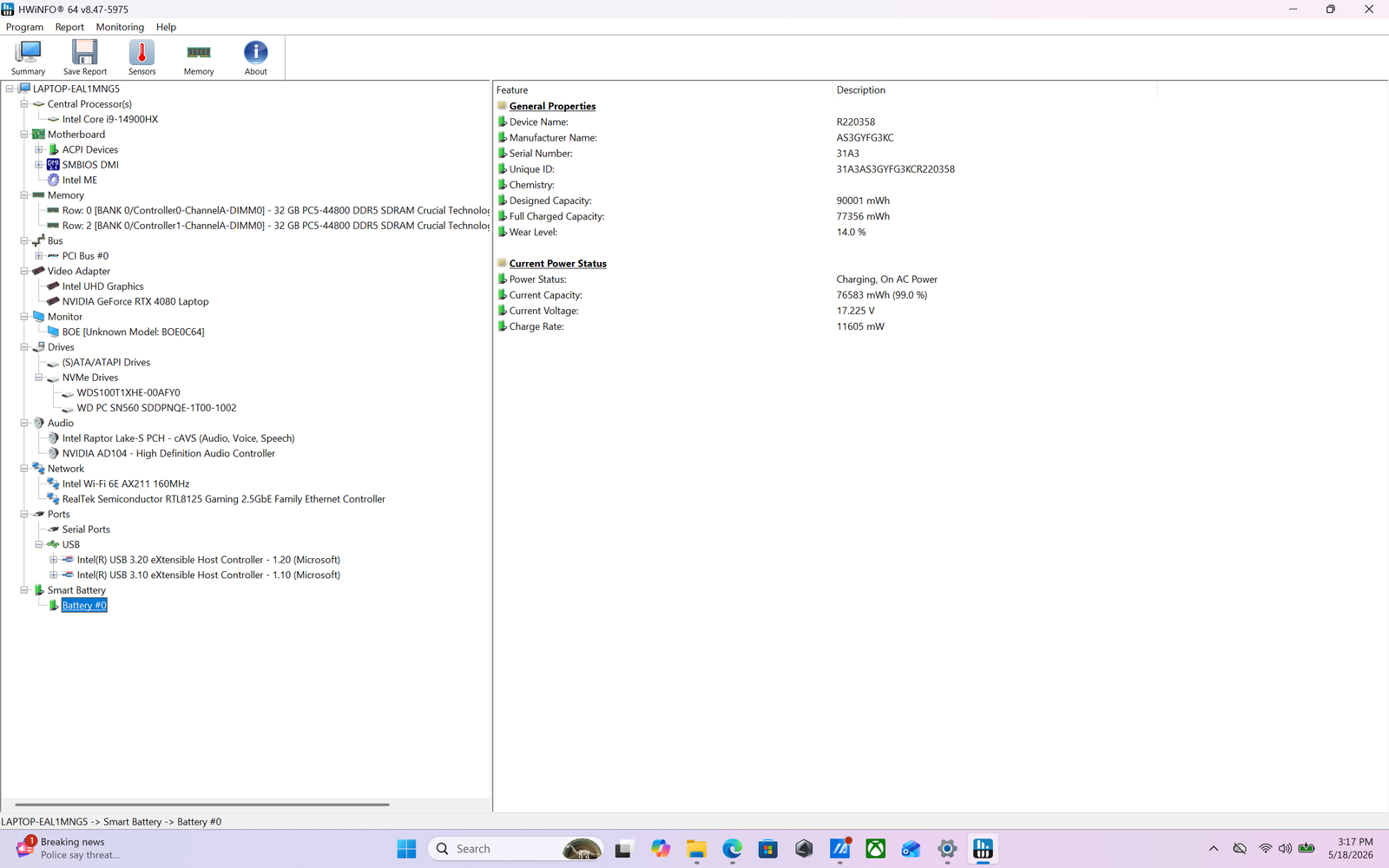Screen dimensions: 1389x868
Task: Collapse the Video Adapter branch
Action: point(24,271)
